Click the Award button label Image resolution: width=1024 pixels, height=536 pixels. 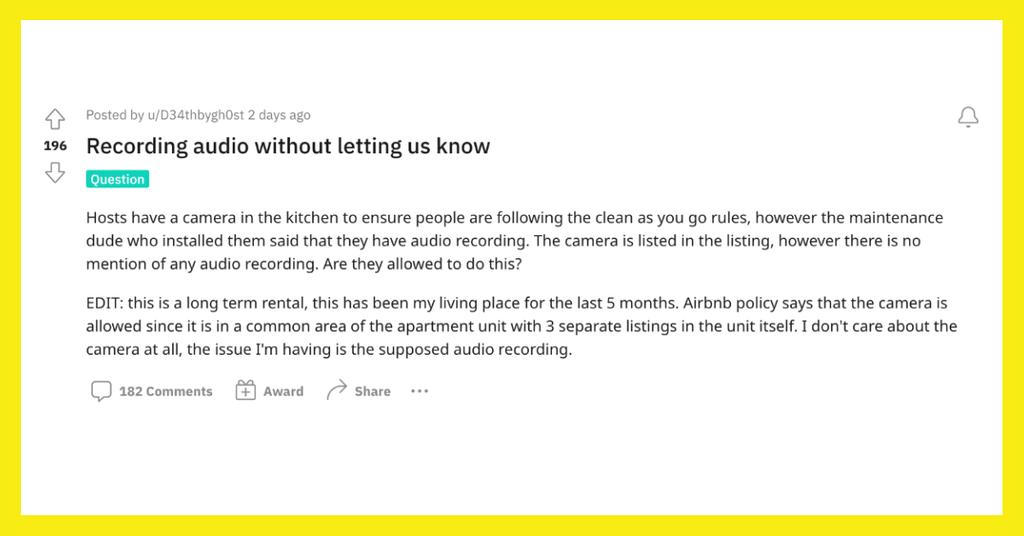[x=283, y=391]
